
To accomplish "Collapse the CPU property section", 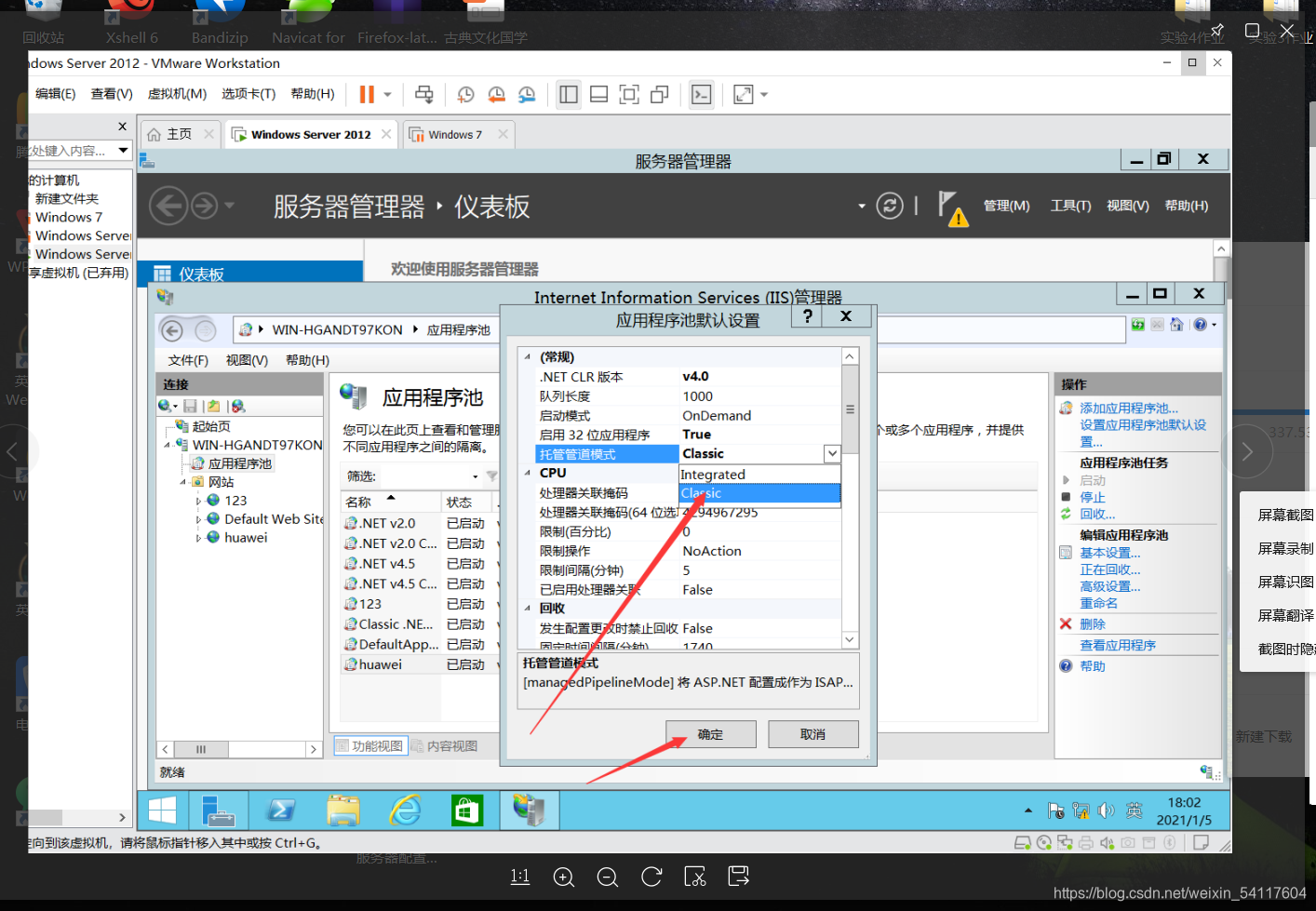I will (528, 473).
